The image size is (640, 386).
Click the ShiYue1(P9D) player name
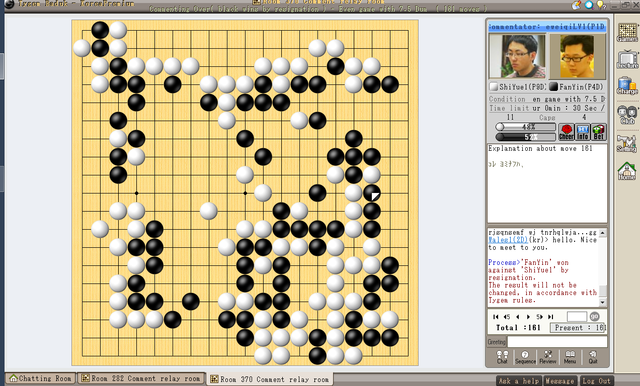(522, 87)
